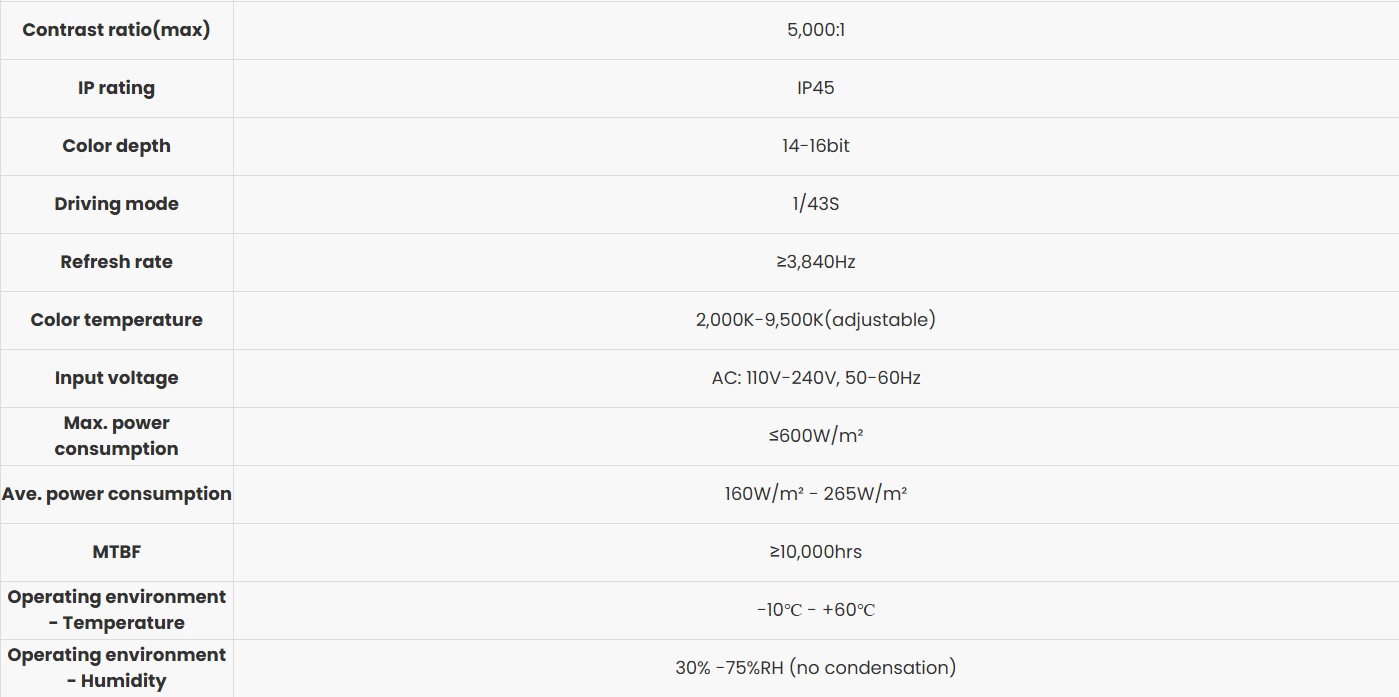Image resolution: width=1399 pixels, height=697 pixels.
Task: Select the -10℃ - +60℃ temperature value
Action: [816, 610]
